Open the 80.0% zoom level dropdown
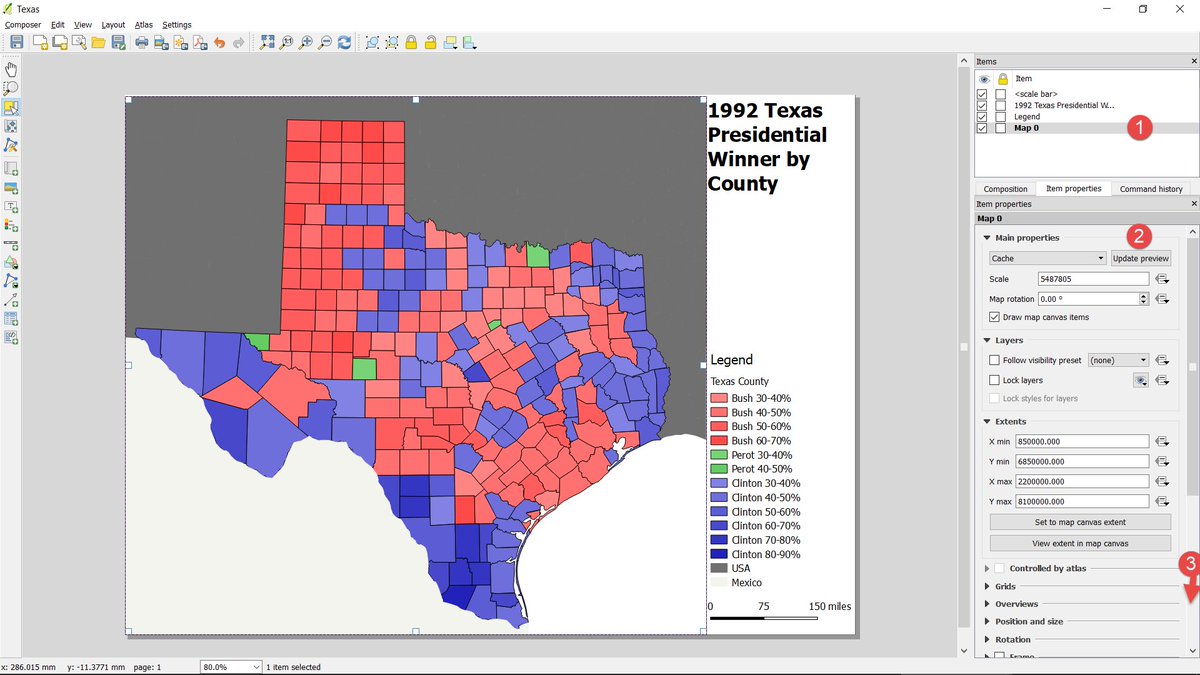Viewport: 1200px width, 675px height. tap(231, 666)
